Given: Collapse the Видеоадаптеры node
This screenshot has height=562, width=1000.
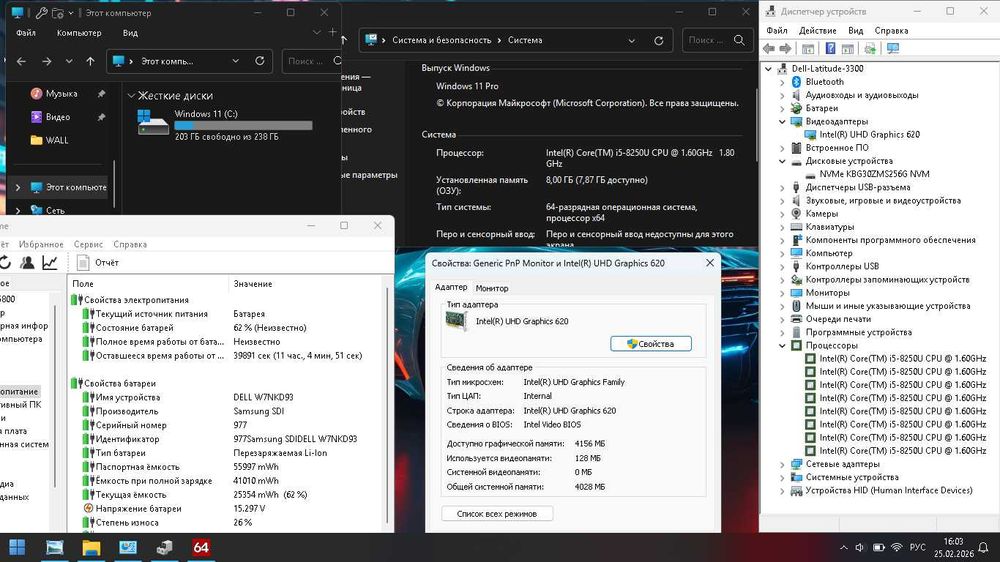Looking at the screenshot, I should pos(783,122).
